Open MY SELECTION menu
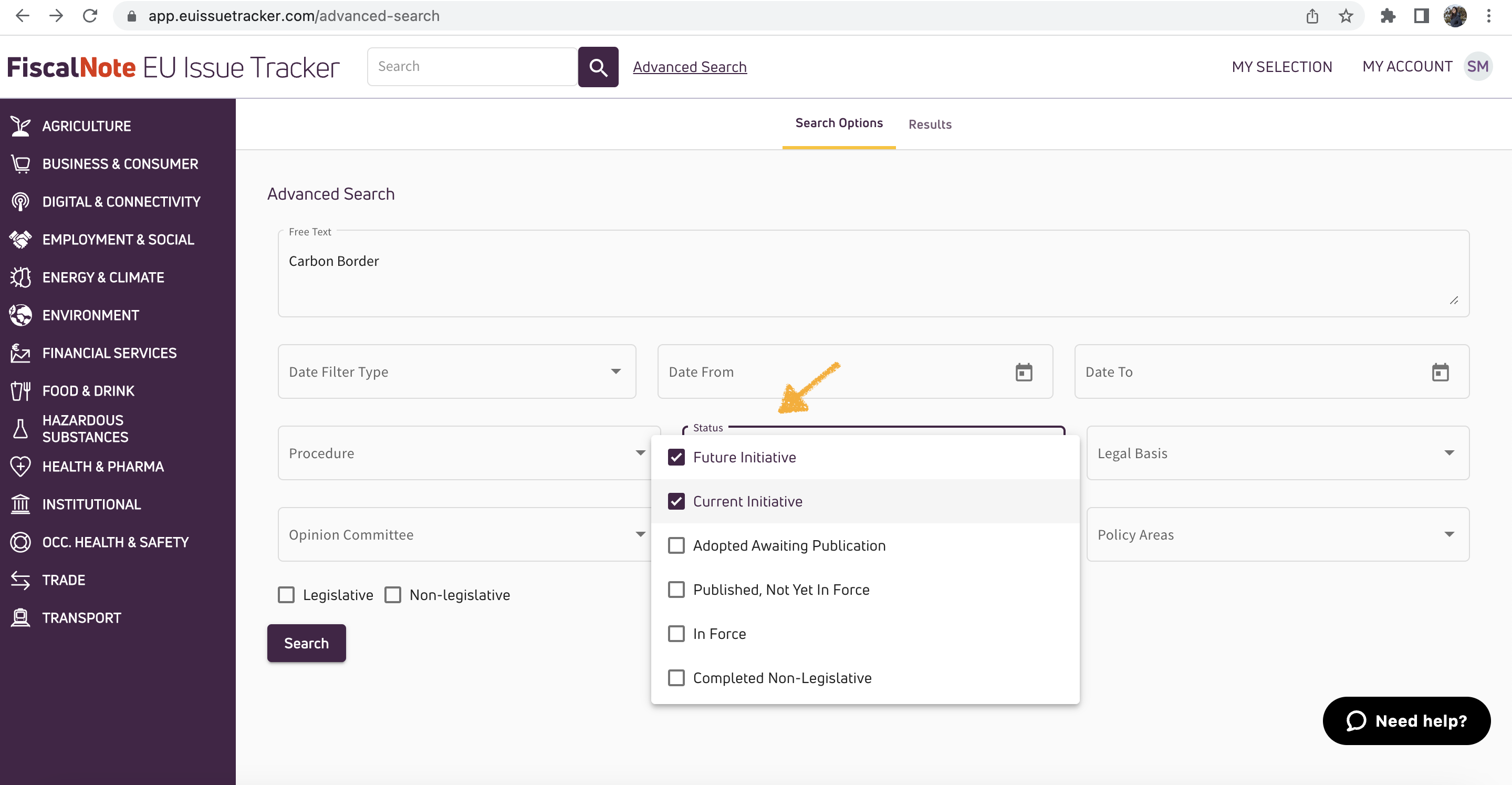The height and width of the screenshot is (785, 1512). pyautogui.click(x=1282, y=67)
